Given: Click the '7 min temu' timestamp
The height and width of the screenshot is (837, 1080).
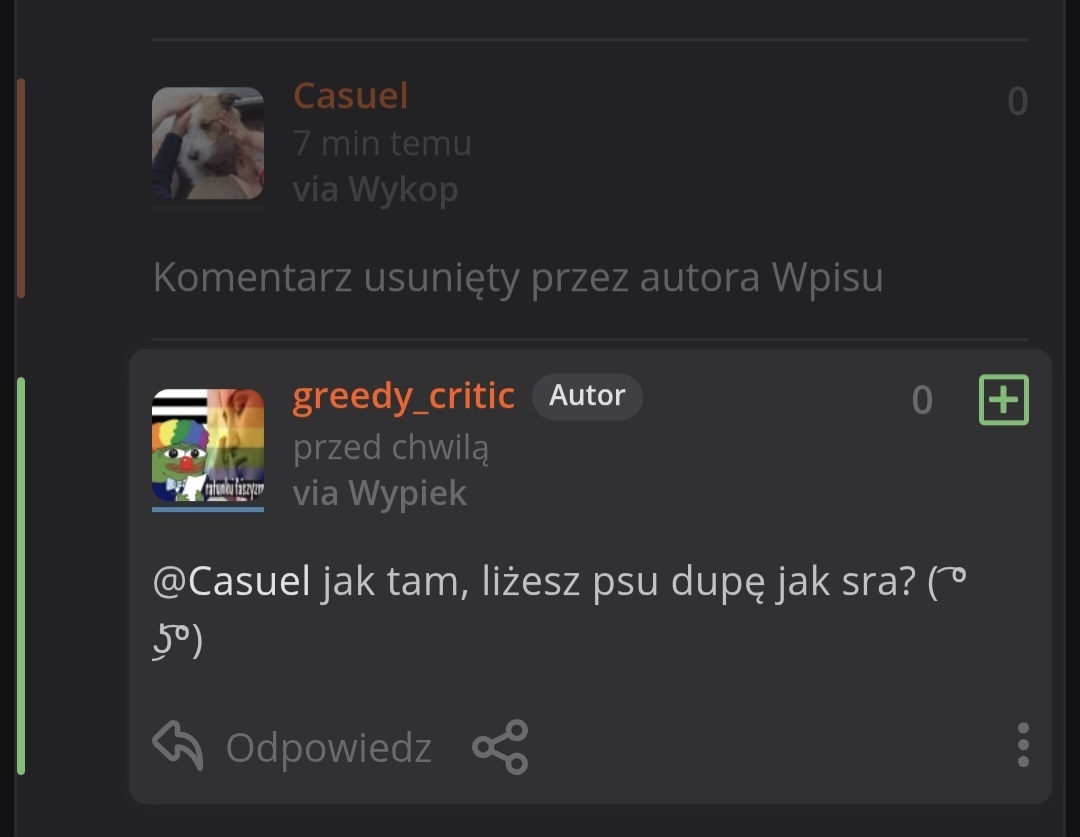Looking at the screenshot, I should (x=382, y=143).
